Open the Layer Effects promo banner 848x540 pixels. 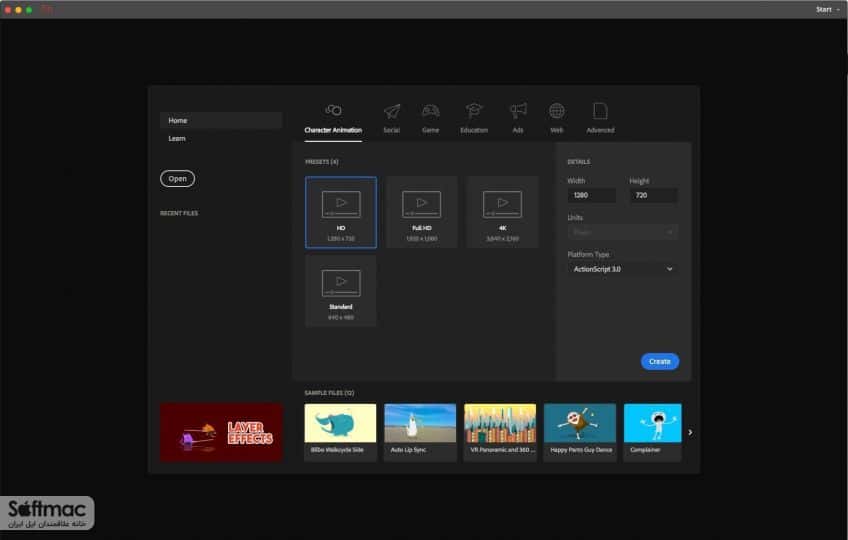coord(221,432)
